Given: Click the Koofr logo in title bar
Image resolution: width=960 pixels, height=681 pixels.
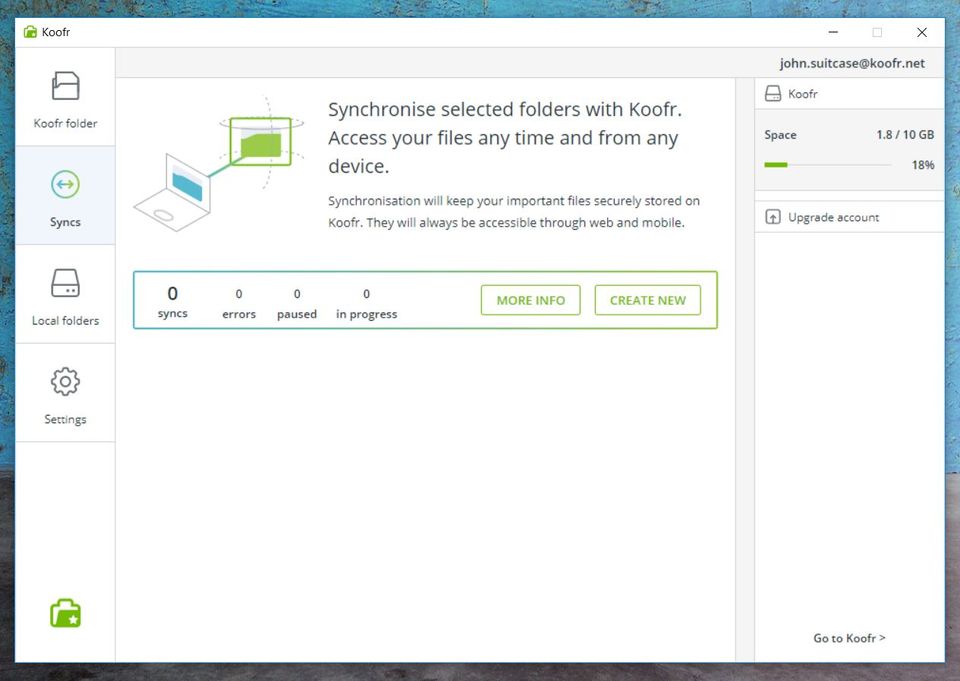Looking at the screenshot, I should [30, 32].
